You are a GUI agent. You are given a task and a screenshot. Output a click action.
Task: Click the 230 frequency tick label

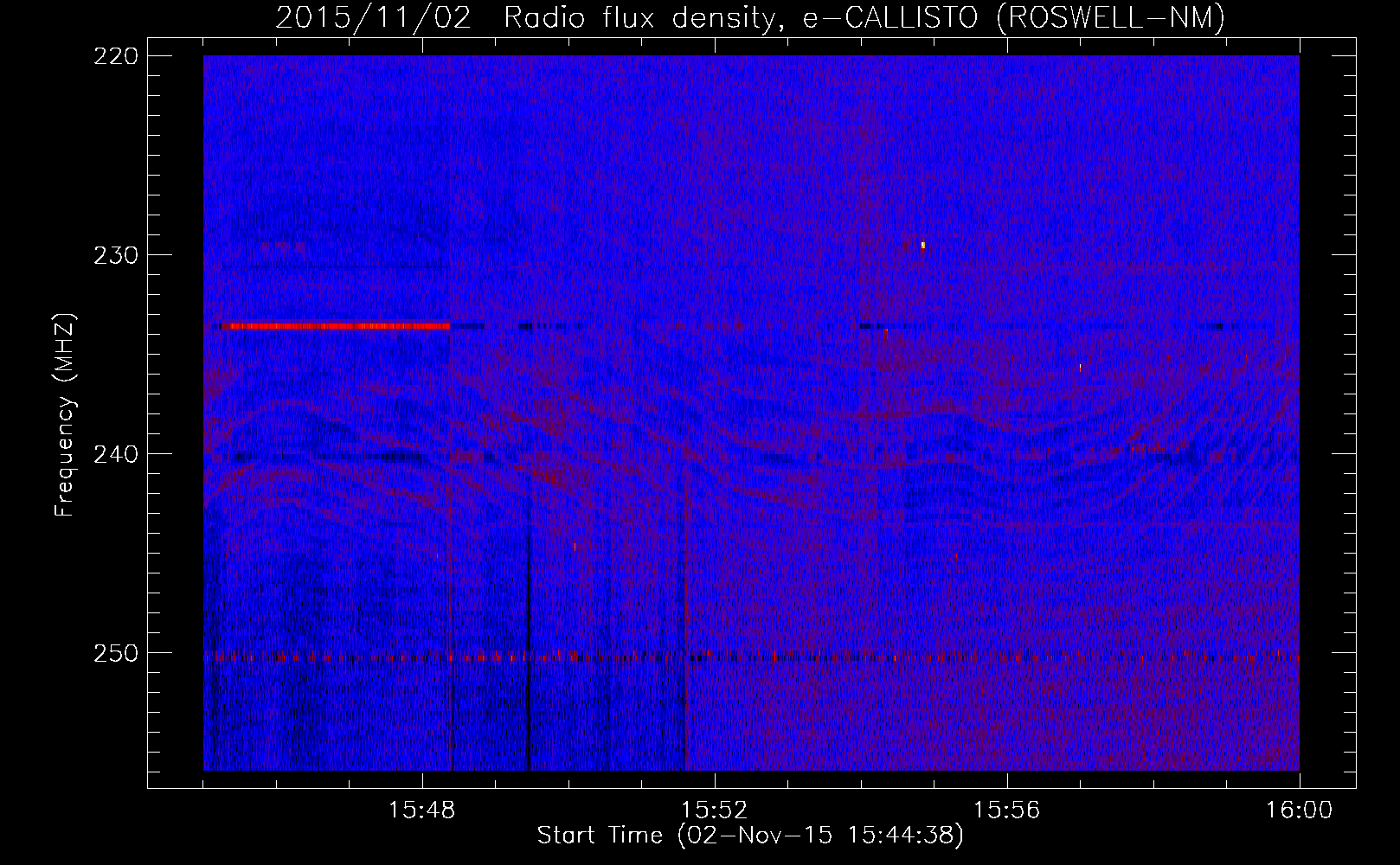tap(115, 255)
